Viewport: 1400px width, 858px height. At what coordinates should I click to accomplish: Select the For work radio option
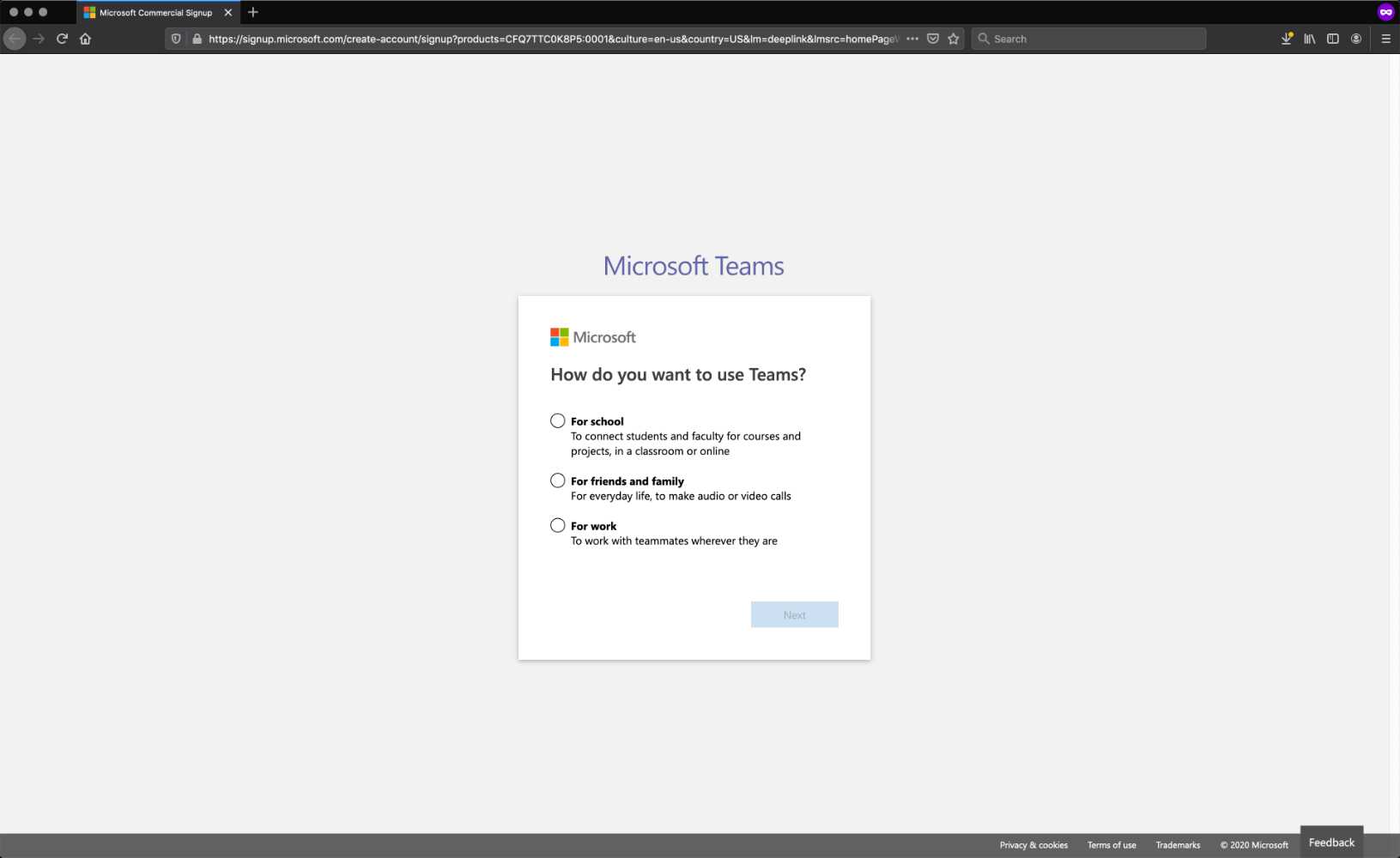(x=558, y=525)
